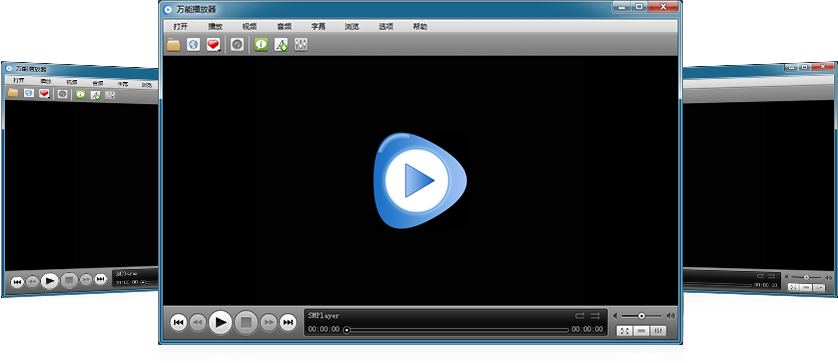Take a screenshot with the camera icon
Image resolution: width=838 pixels, height=363 pixels.
[x=237, y=45]
